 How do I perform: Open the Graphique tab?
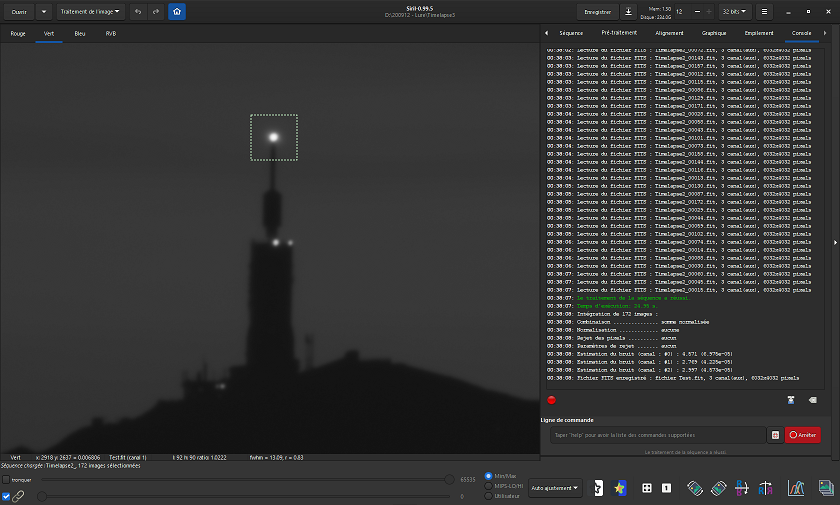pyautogui.click(x=714, y=33)
